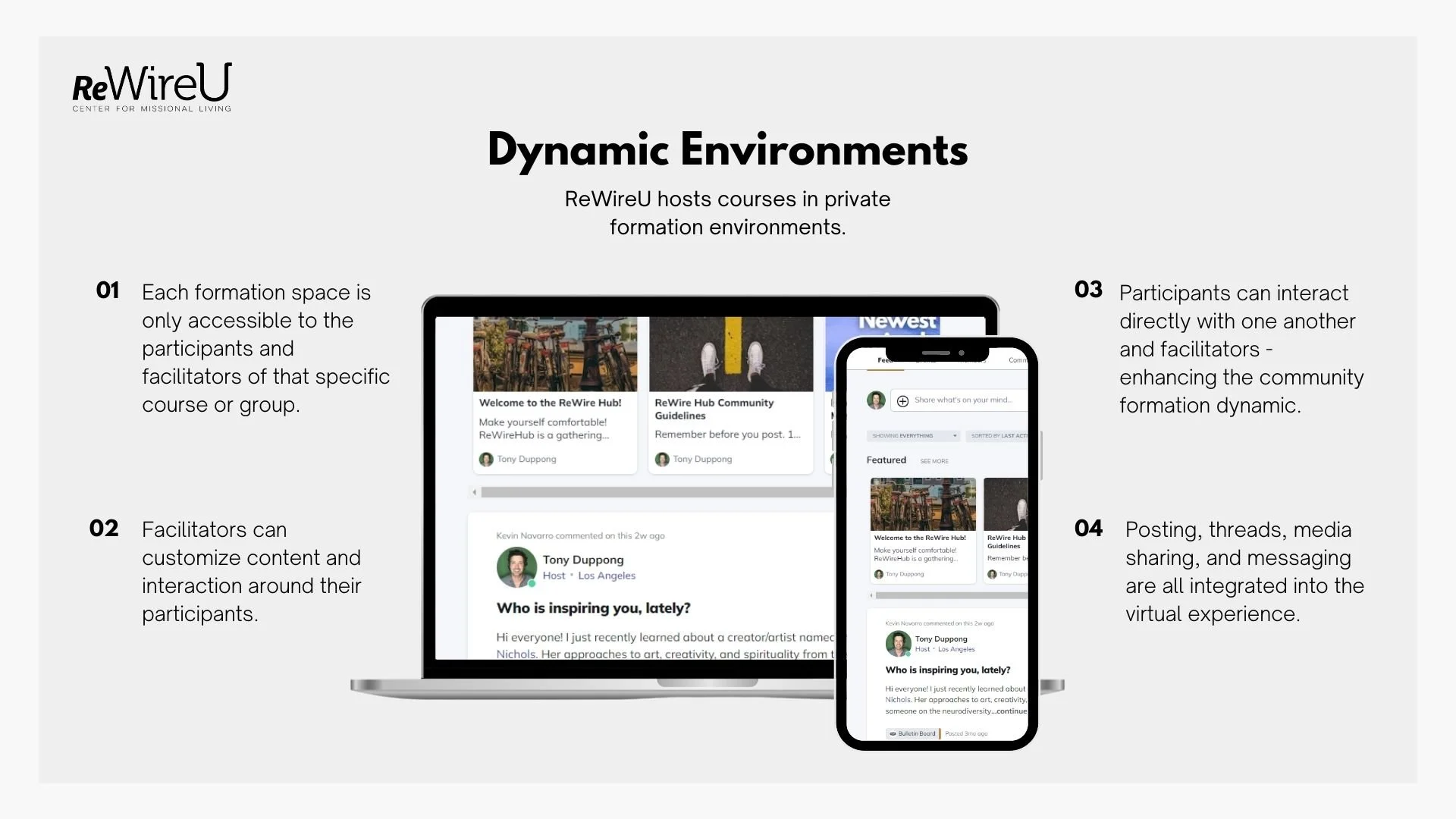Click user avatar beside phone share box
1456x819 pixels.
876,400
